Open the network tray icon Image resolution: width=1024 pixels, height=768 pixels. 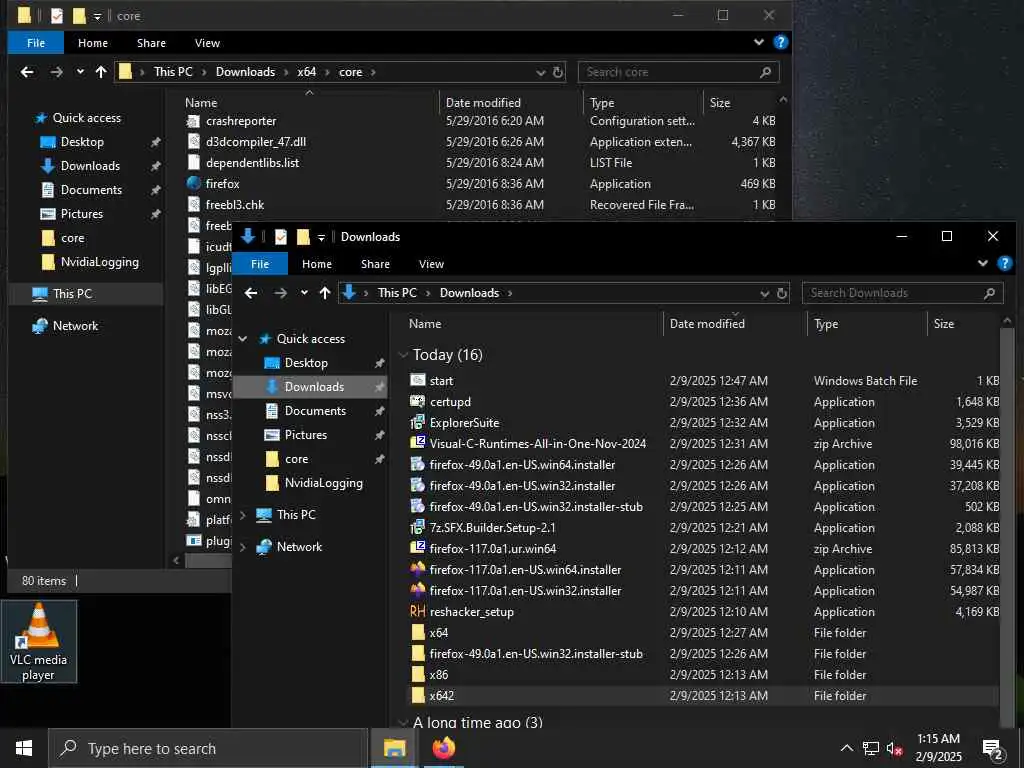coord(871,748)
